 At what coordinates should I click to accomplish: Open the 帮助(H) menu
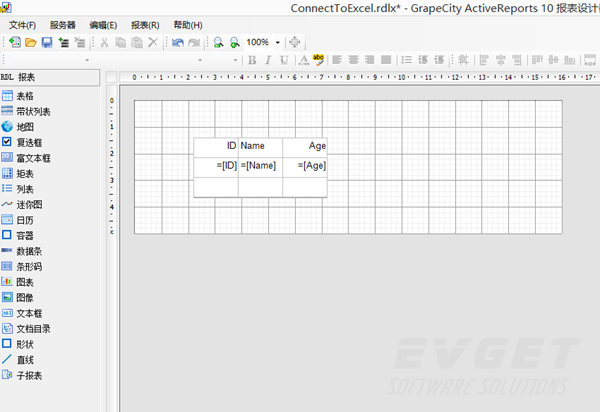click(188, 25)
